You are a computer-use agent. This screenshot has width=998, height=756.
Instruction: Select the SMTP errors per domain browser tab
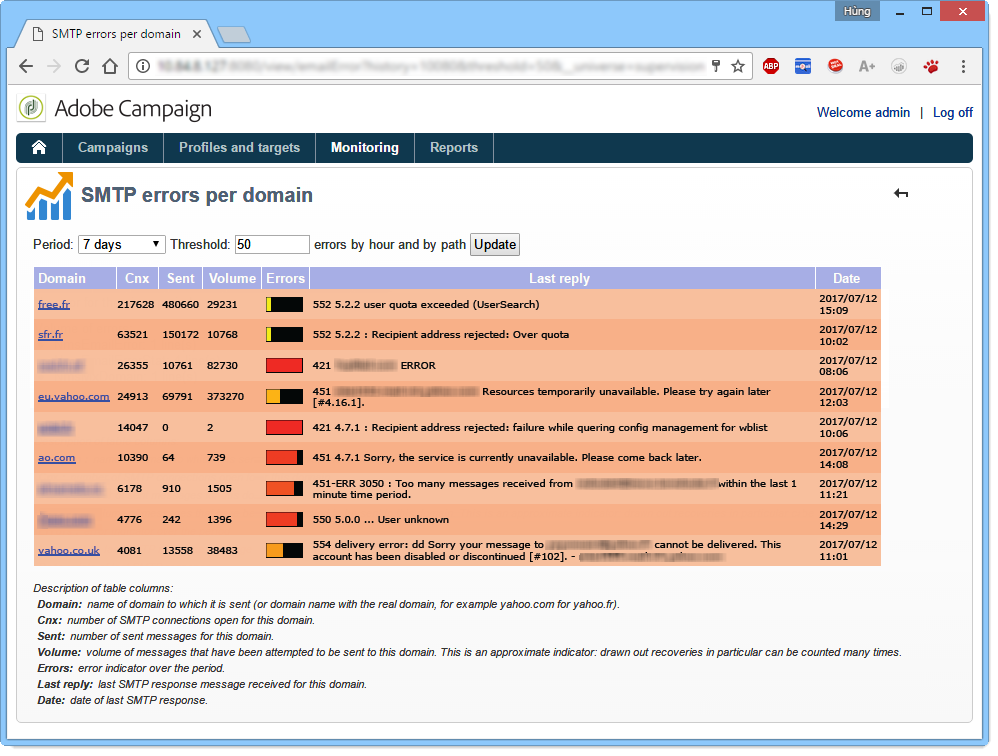pos(116,34)
